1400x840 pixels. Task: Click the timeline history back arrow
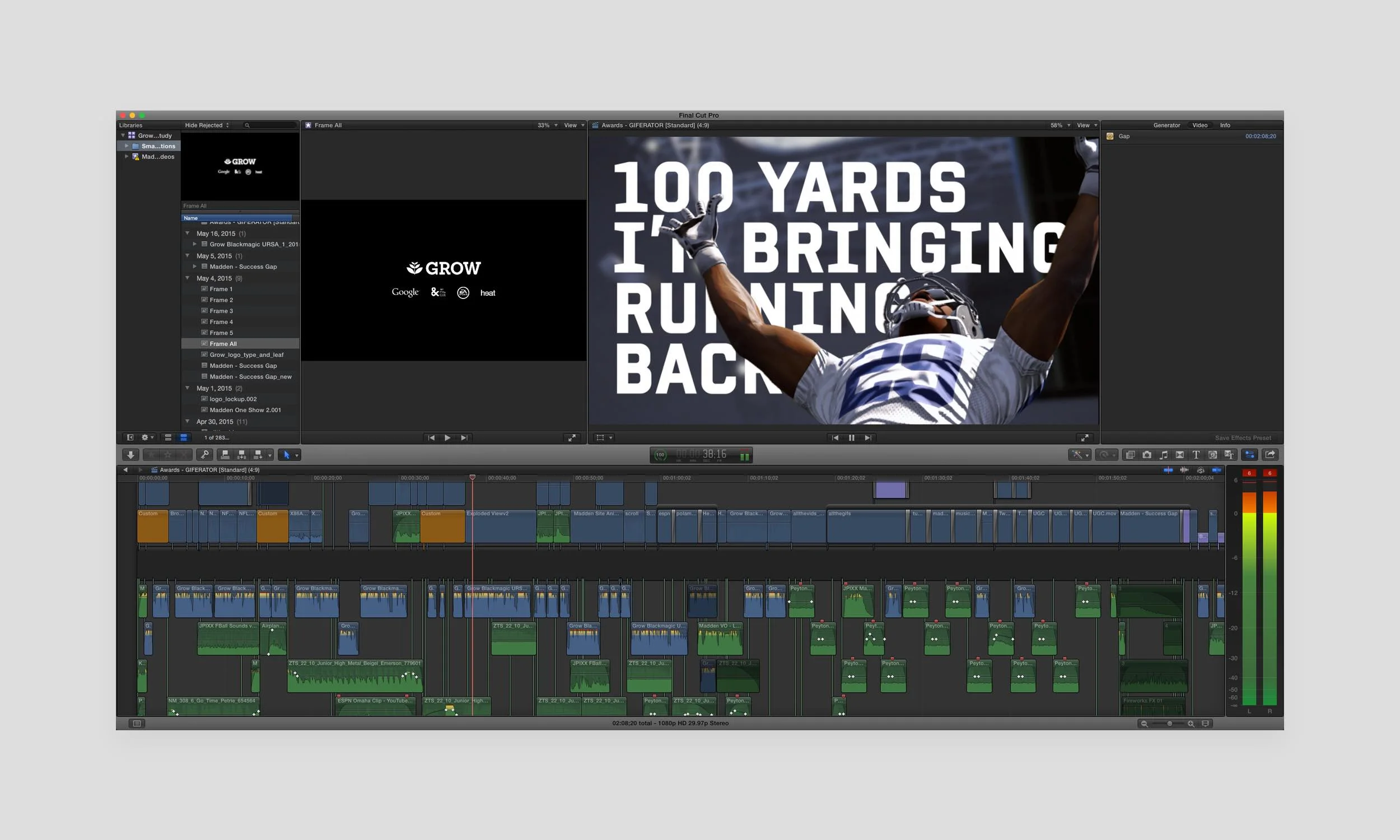[x=125, y=470]
